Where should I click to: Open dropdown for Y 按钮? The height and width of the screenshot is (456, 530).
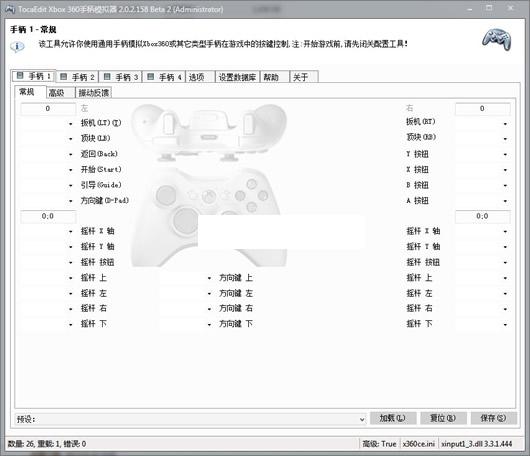tap(505, 154)
